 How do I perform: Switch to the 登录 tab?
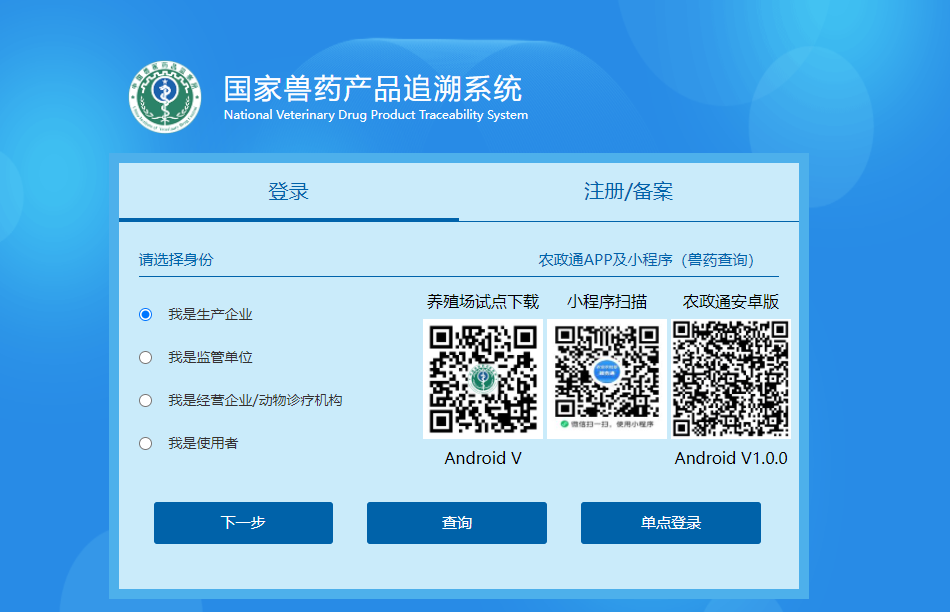tap(287, 191)
